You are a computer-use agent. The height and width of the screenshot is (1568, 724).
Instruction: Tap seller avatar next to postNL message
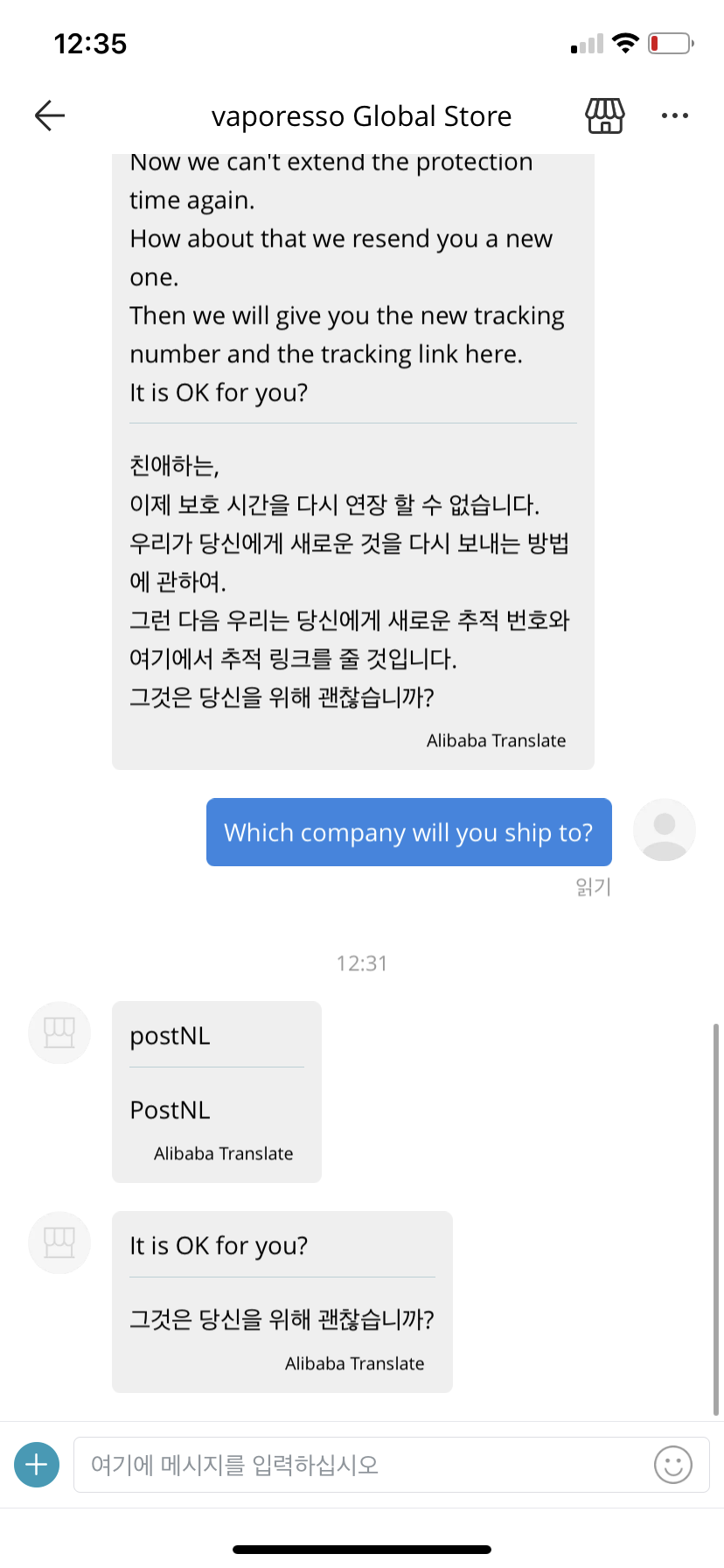click(59, 1032)
